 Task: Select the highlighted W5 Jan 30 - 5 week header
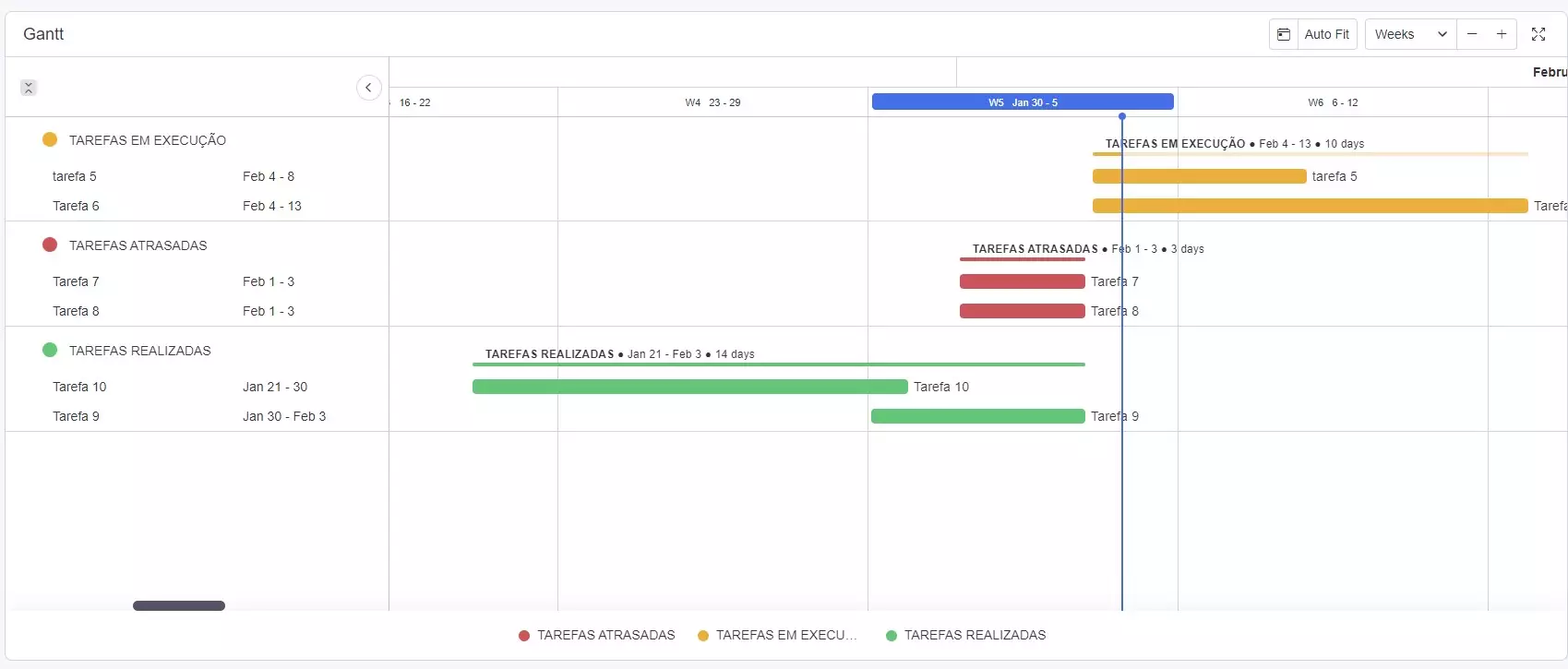tap(1023, 102)
